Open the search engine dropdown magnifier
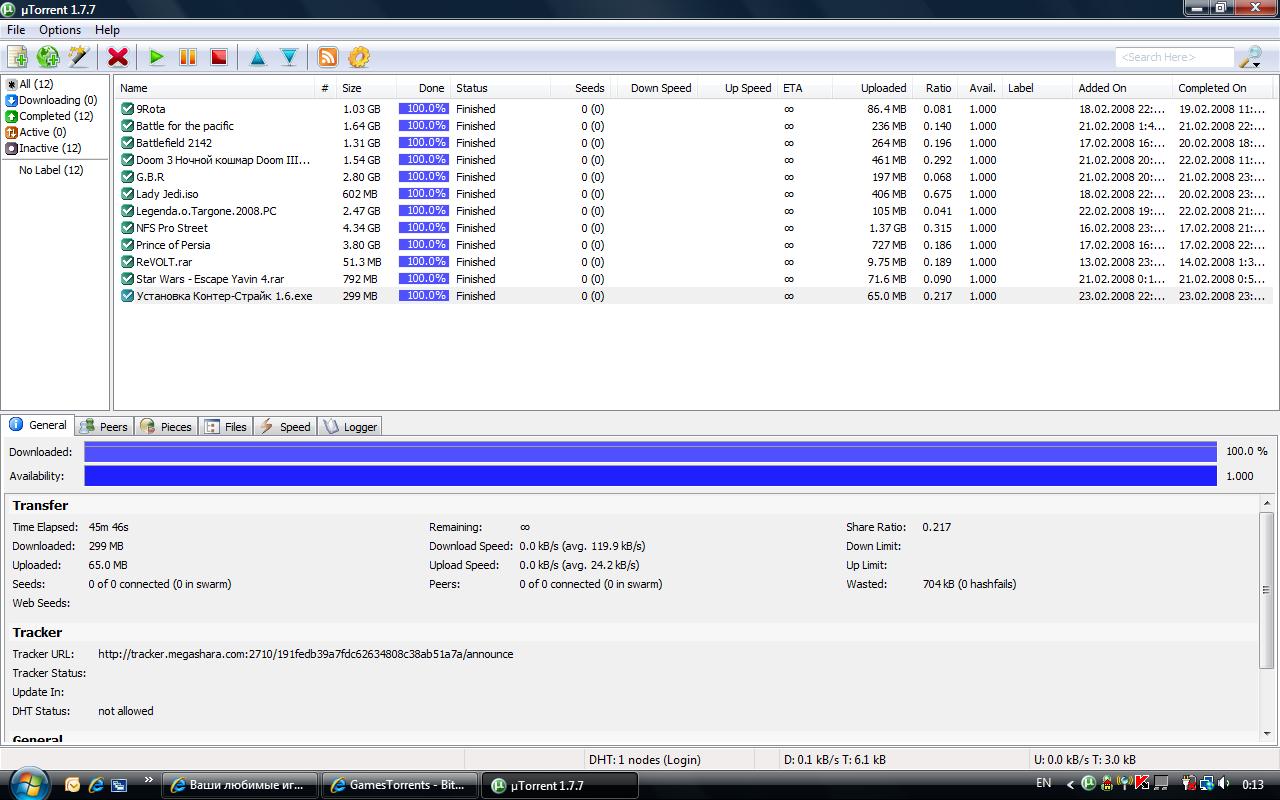 tap(1251, 58)
